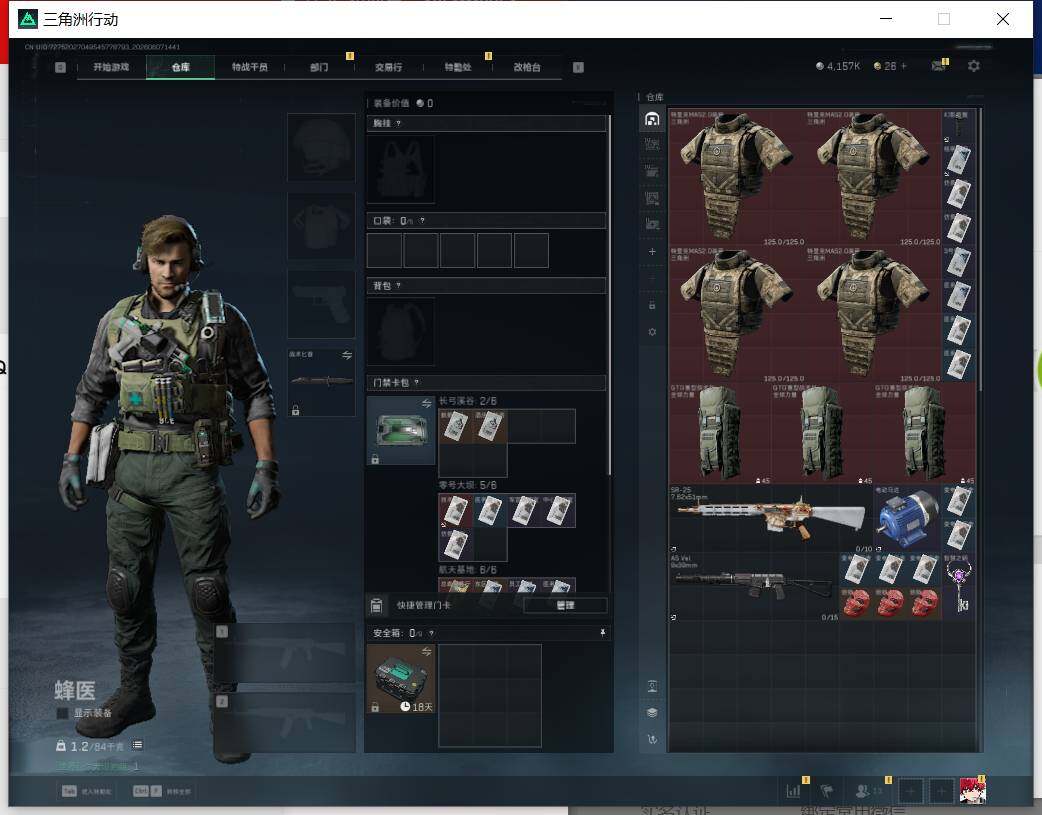Click the AS Val rifle in warehouse
1042x815 pixels.
coord(754,586)
